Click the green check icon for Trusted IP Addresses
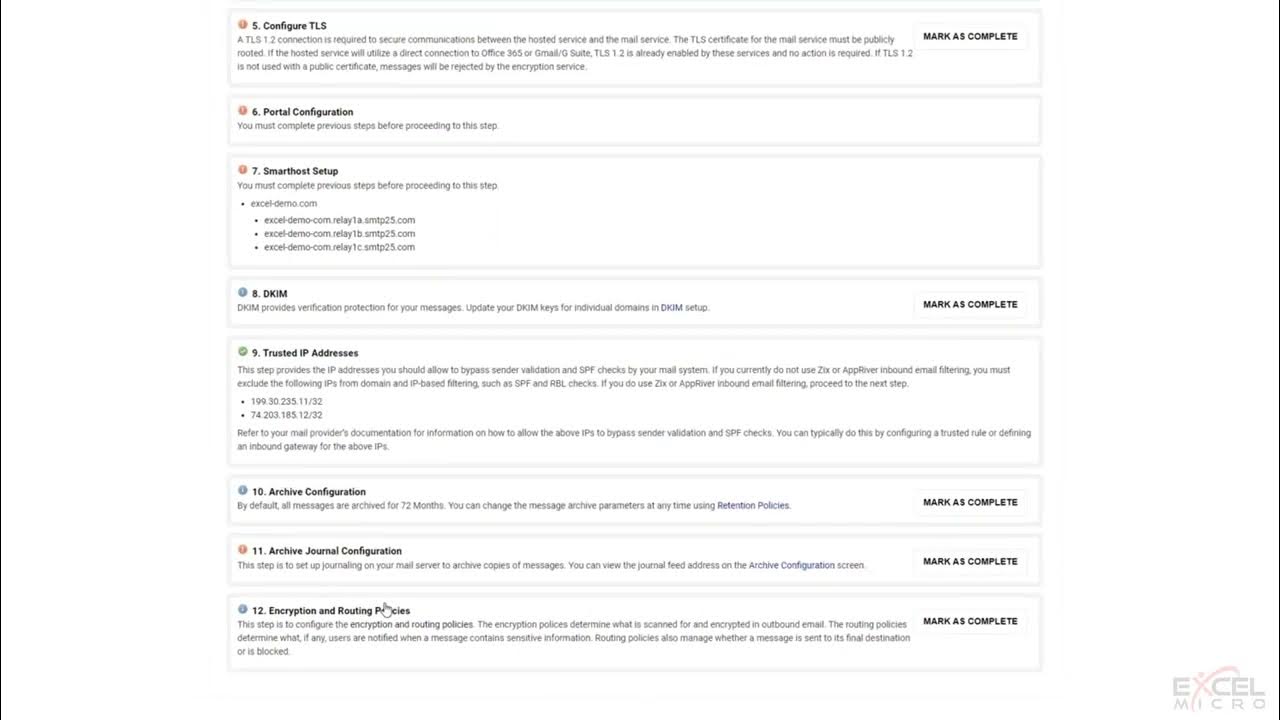 (243, 352)
